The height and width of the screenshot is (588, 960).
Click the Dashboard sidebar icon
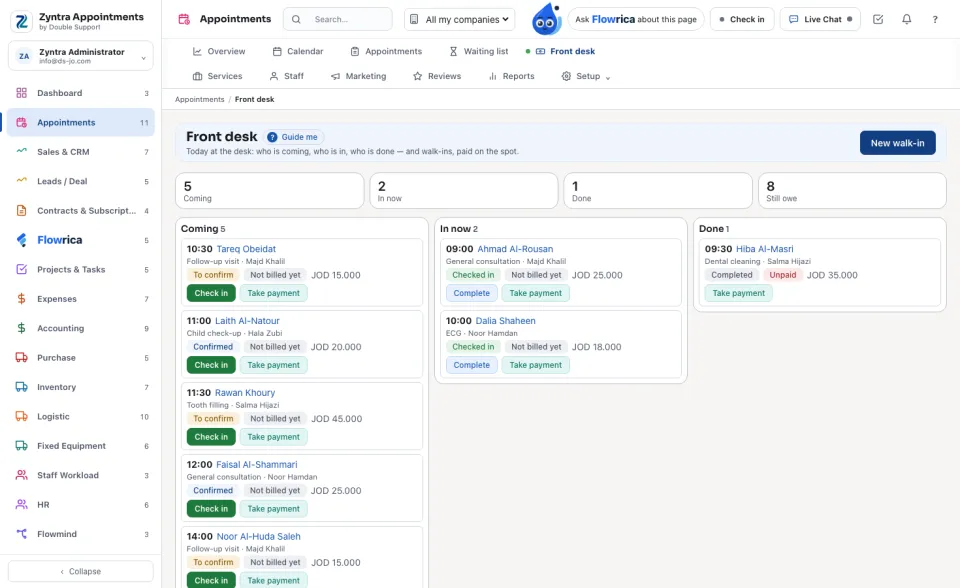[x=21, y=93]
